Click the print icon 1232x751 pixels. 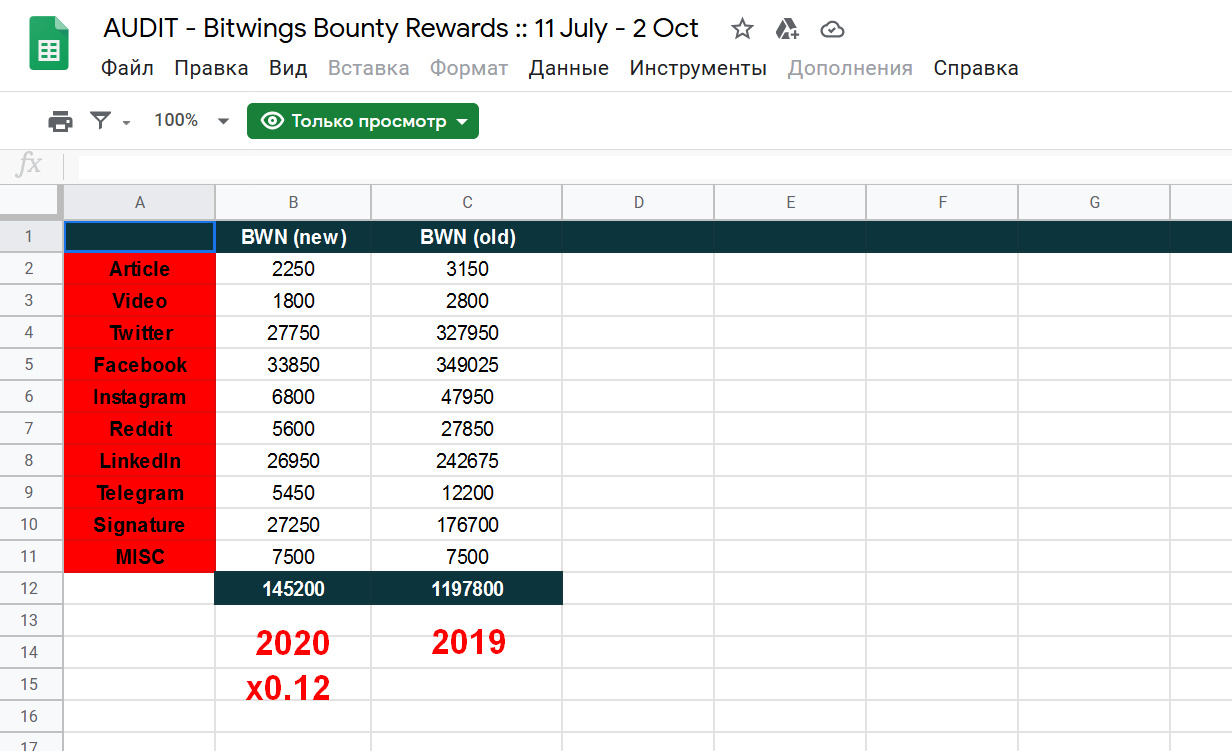point(61,121)
